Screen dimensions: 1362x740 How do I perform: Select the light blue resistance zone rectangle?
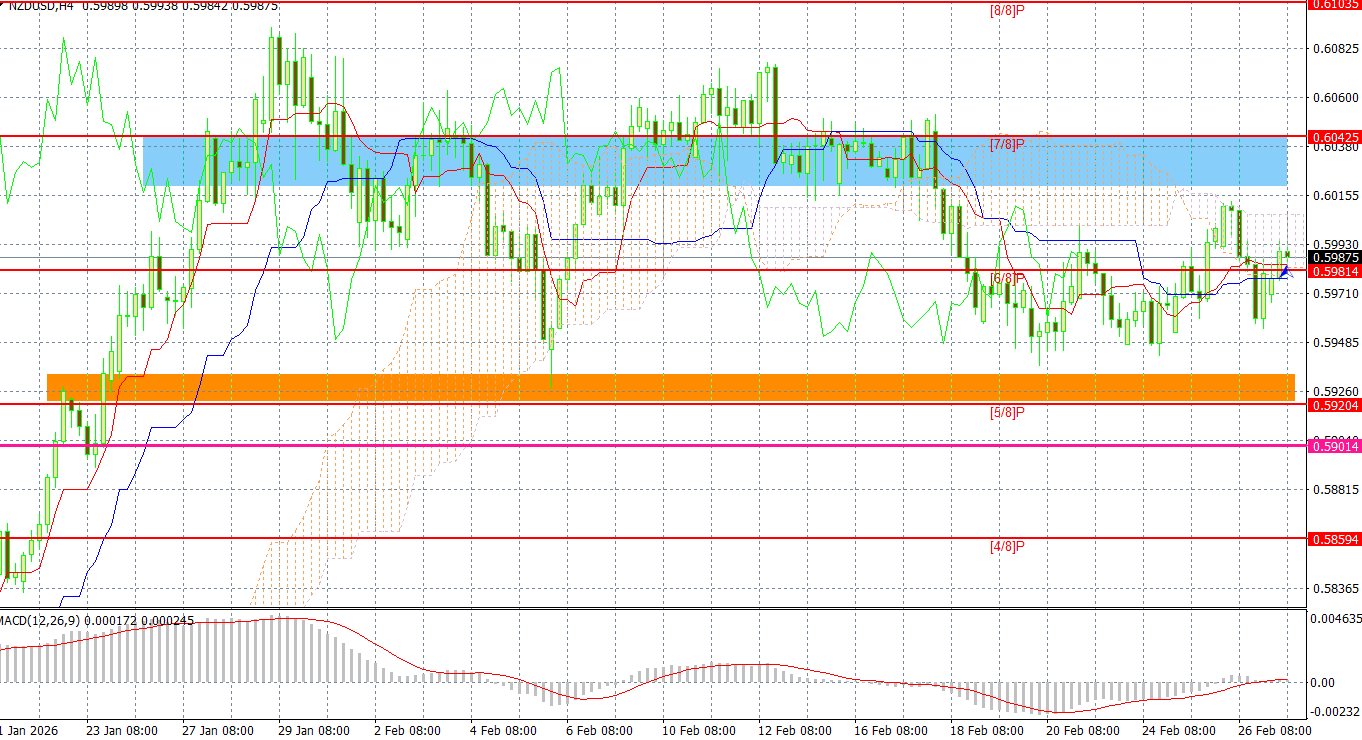(x=715, y=161)
